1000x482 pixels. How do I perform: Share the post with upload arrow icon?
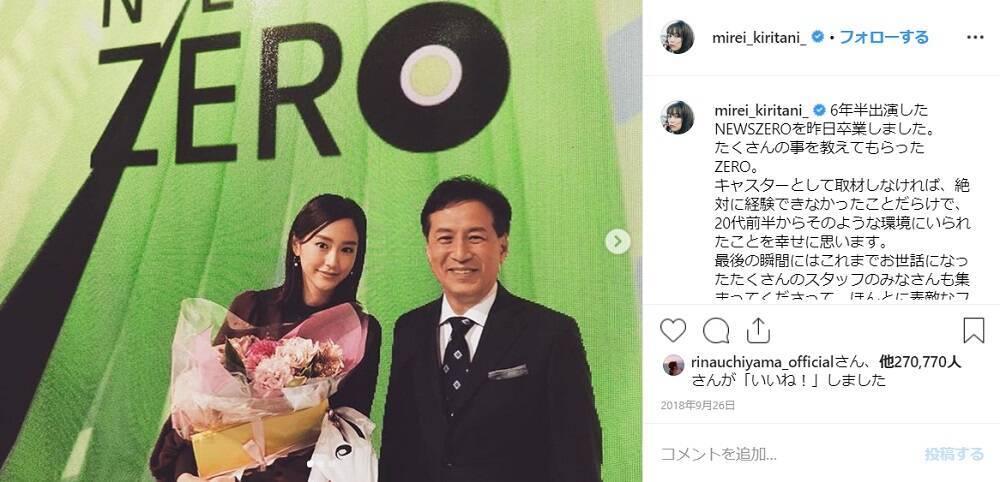point(758,330)
